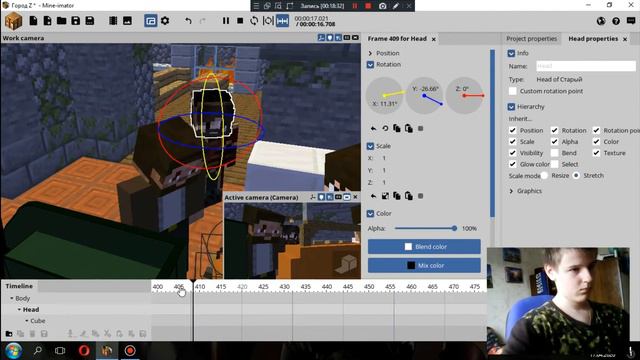Create a new project from the toolbar
640x360 pixels.
pos(33,20)
